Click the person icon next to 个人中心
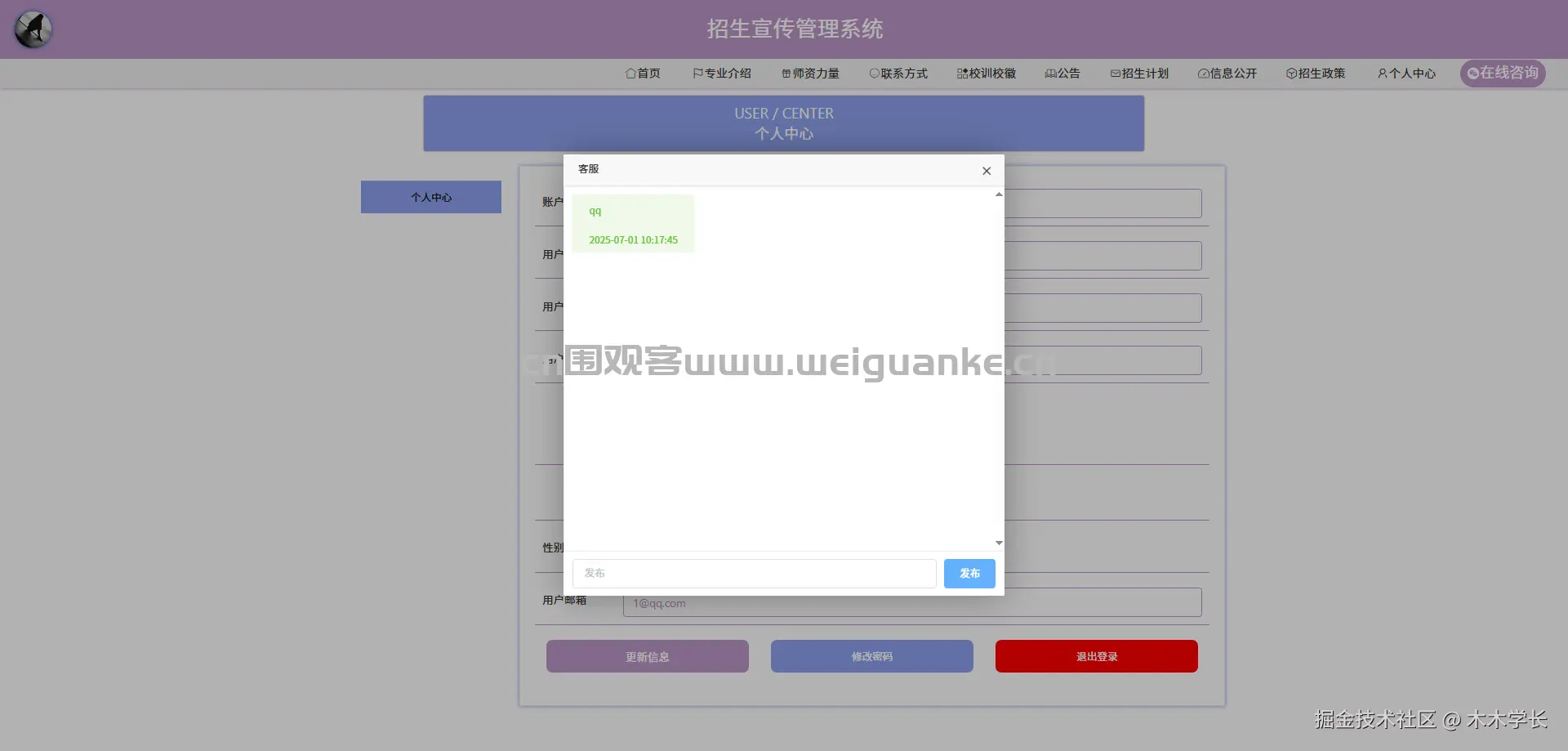The image size is (1568, 751). point(1382,74)
